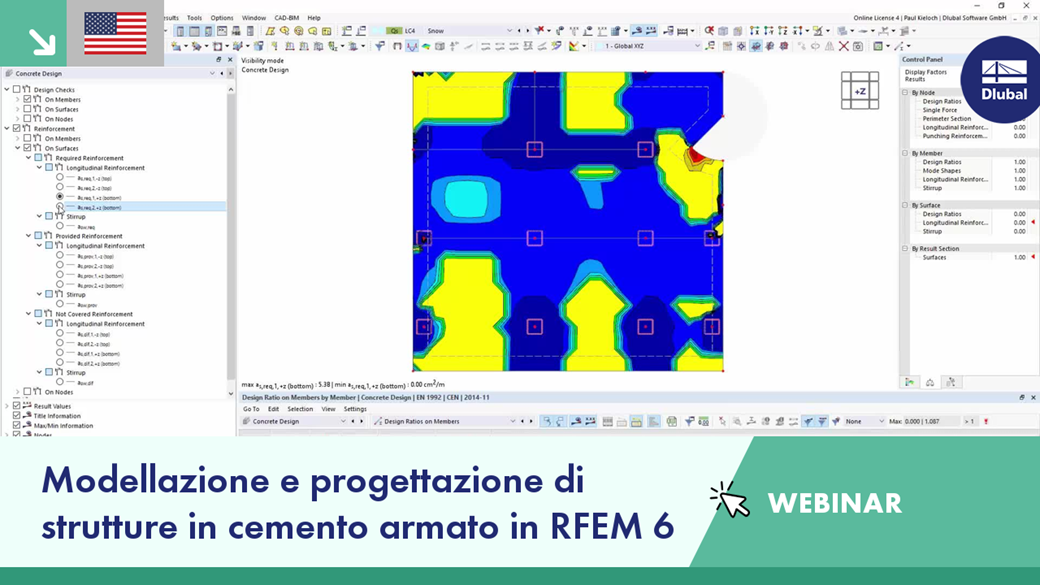Screen dimensions: 1040x585
Task: Click the Qi load case color badge
Action: click(394, 31)
